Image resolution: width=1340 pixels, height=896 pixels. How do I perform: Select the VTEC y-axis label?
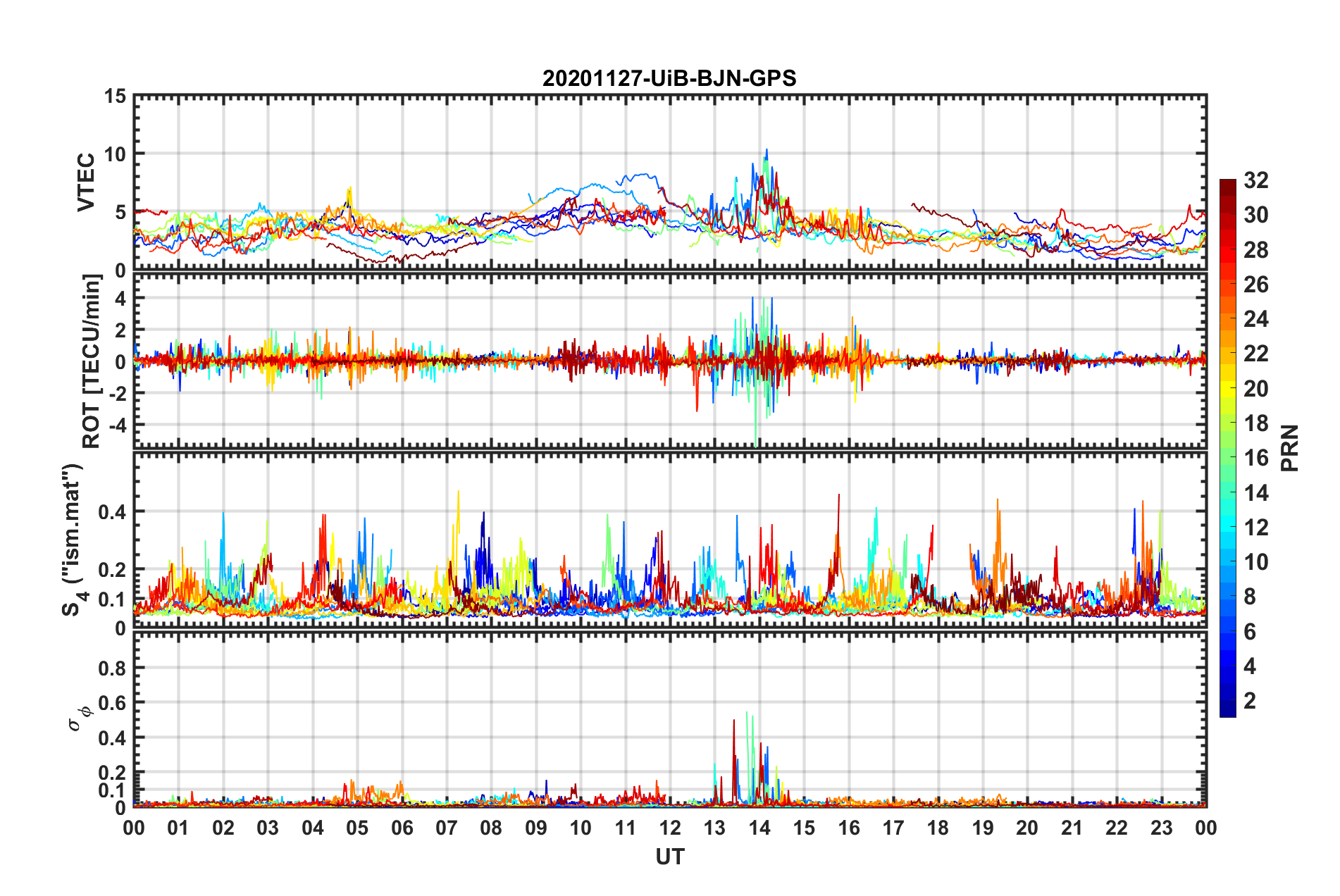(86, 182)
